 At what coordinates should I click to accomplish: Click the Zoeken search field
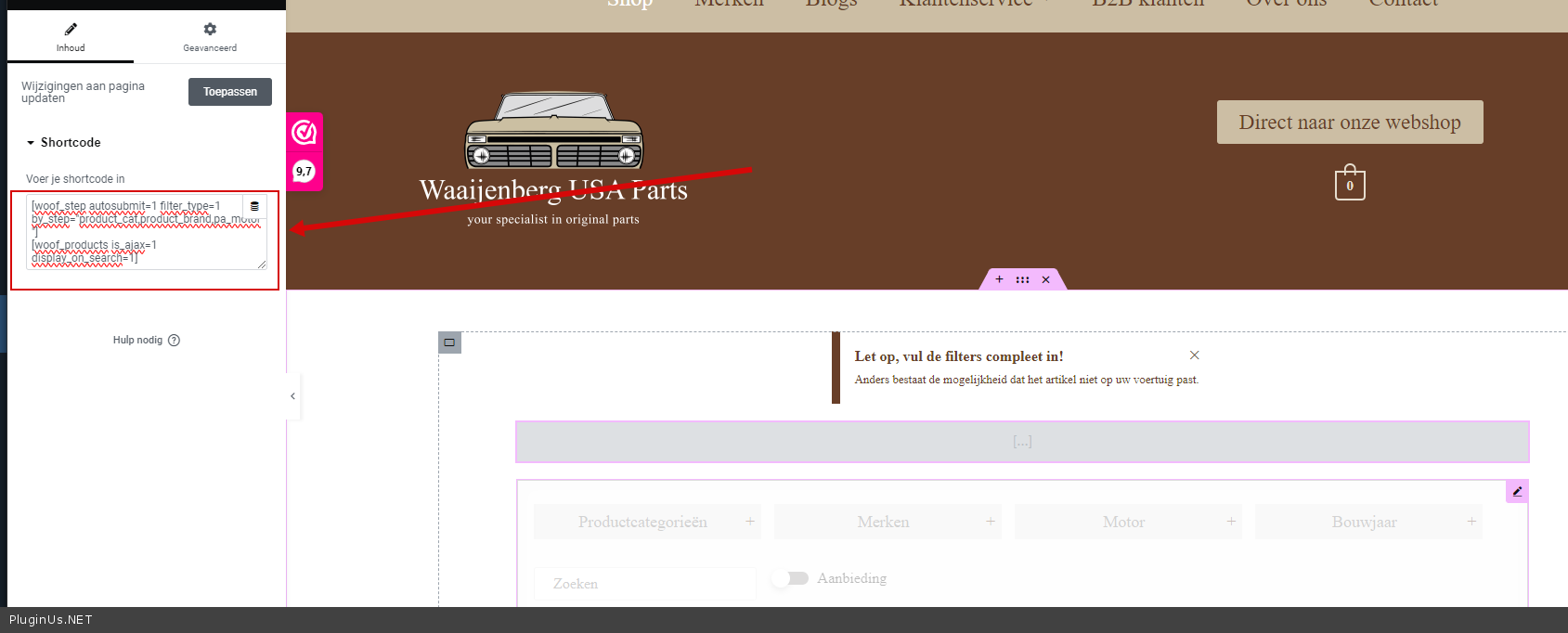click(x=645, y=584)
